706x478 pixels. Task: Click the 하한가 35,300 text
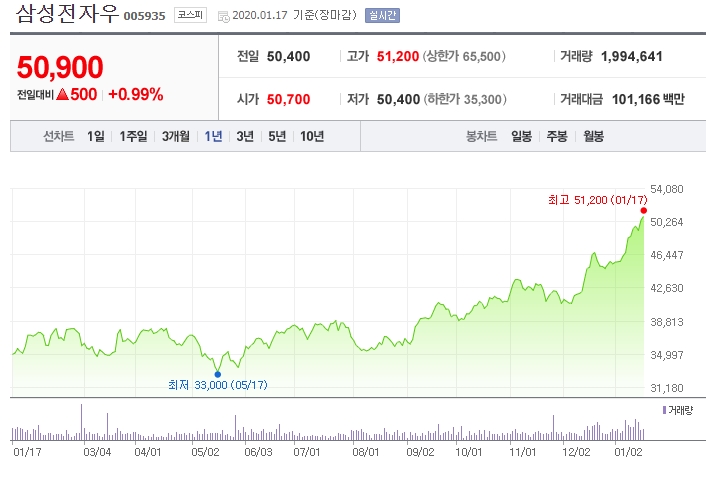[465, 99]
